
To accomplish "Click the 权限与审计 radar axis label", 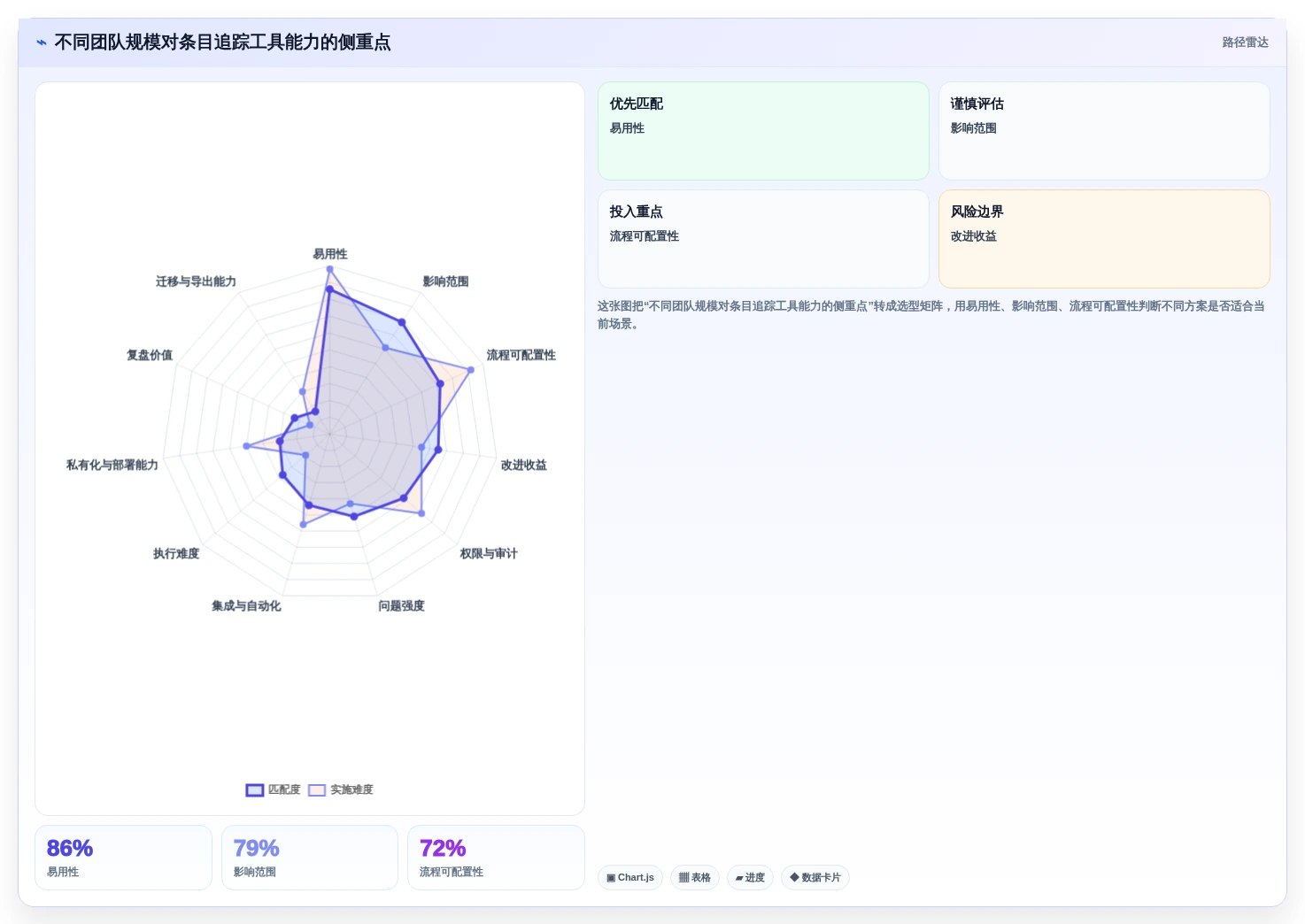I will tap(489, 553).
